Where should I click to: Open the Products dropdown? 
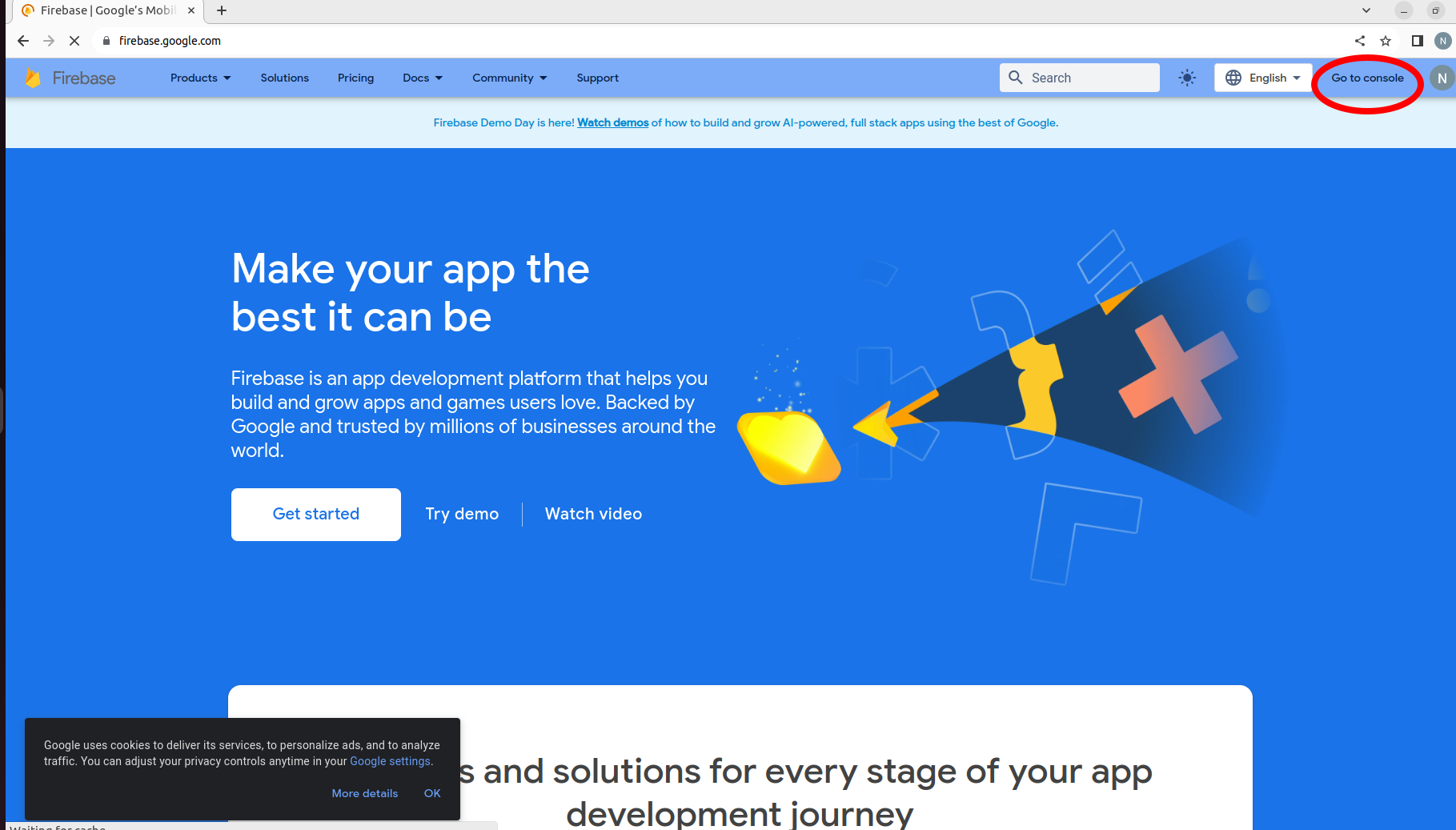point(199,78)
